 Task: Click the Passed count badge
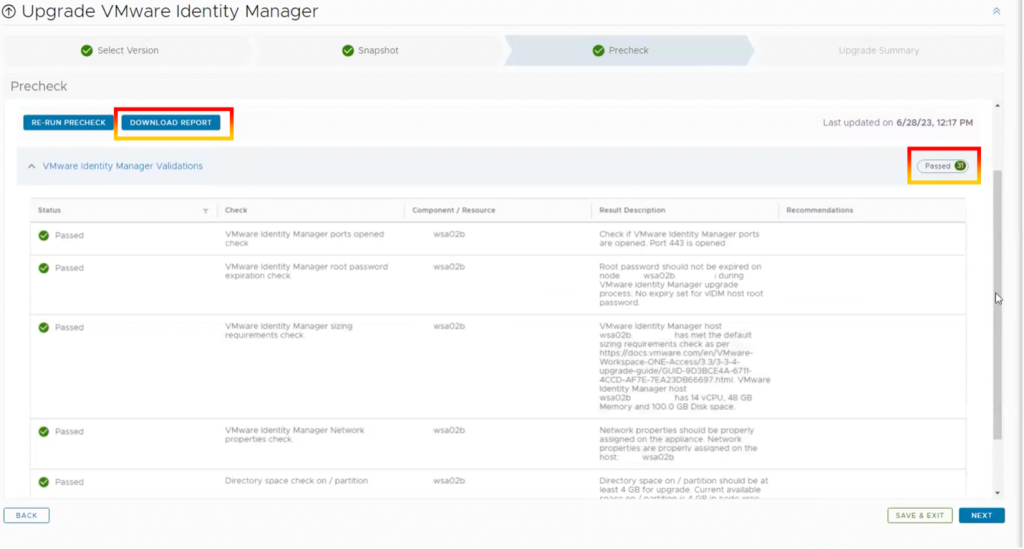coord(943,166)
